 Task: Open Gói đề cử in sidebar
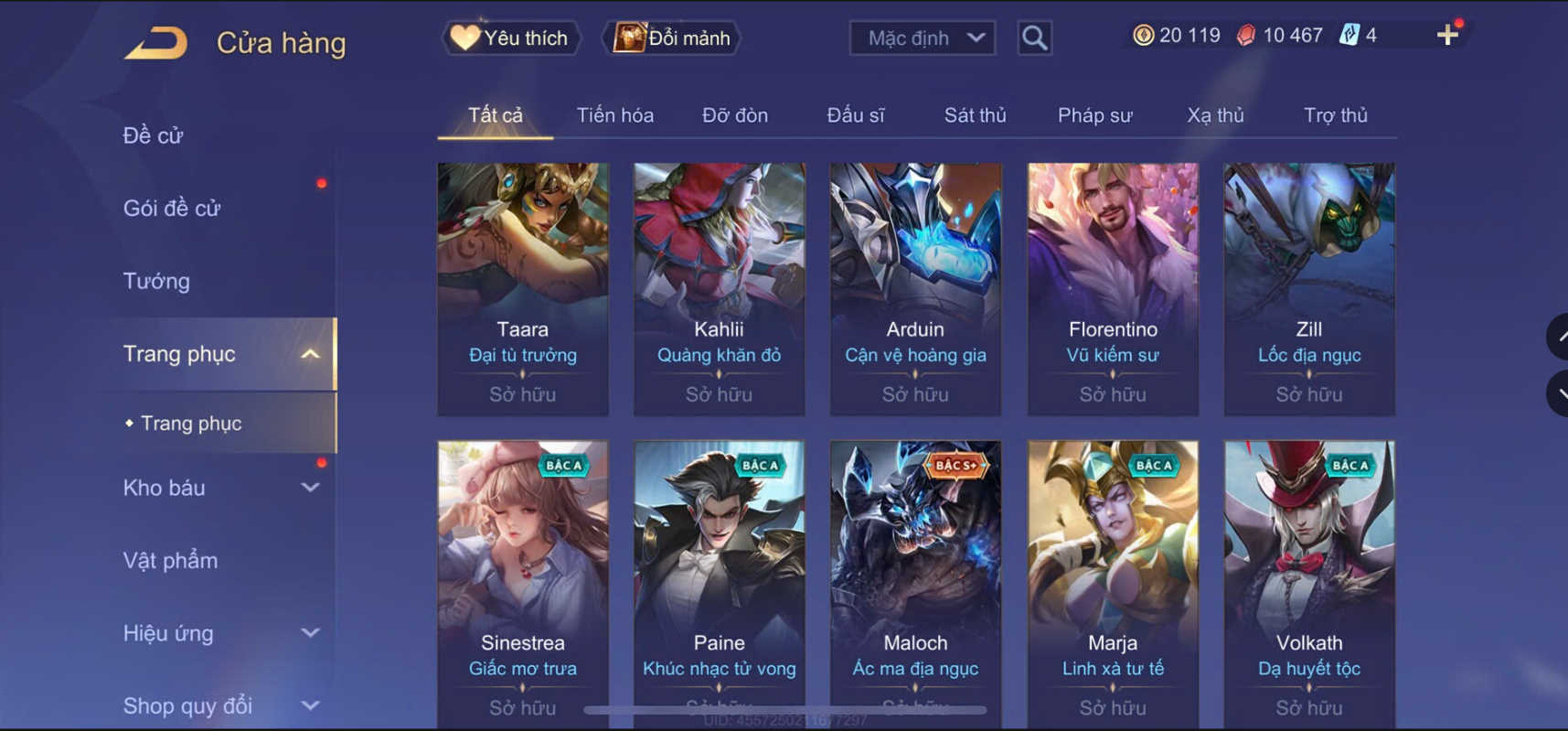point(172,209)
